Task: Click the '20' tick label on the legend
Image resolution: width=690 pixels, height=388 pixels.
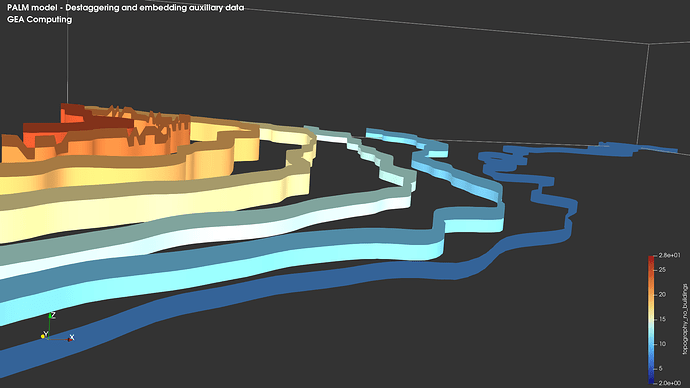Action: (662, 294)
